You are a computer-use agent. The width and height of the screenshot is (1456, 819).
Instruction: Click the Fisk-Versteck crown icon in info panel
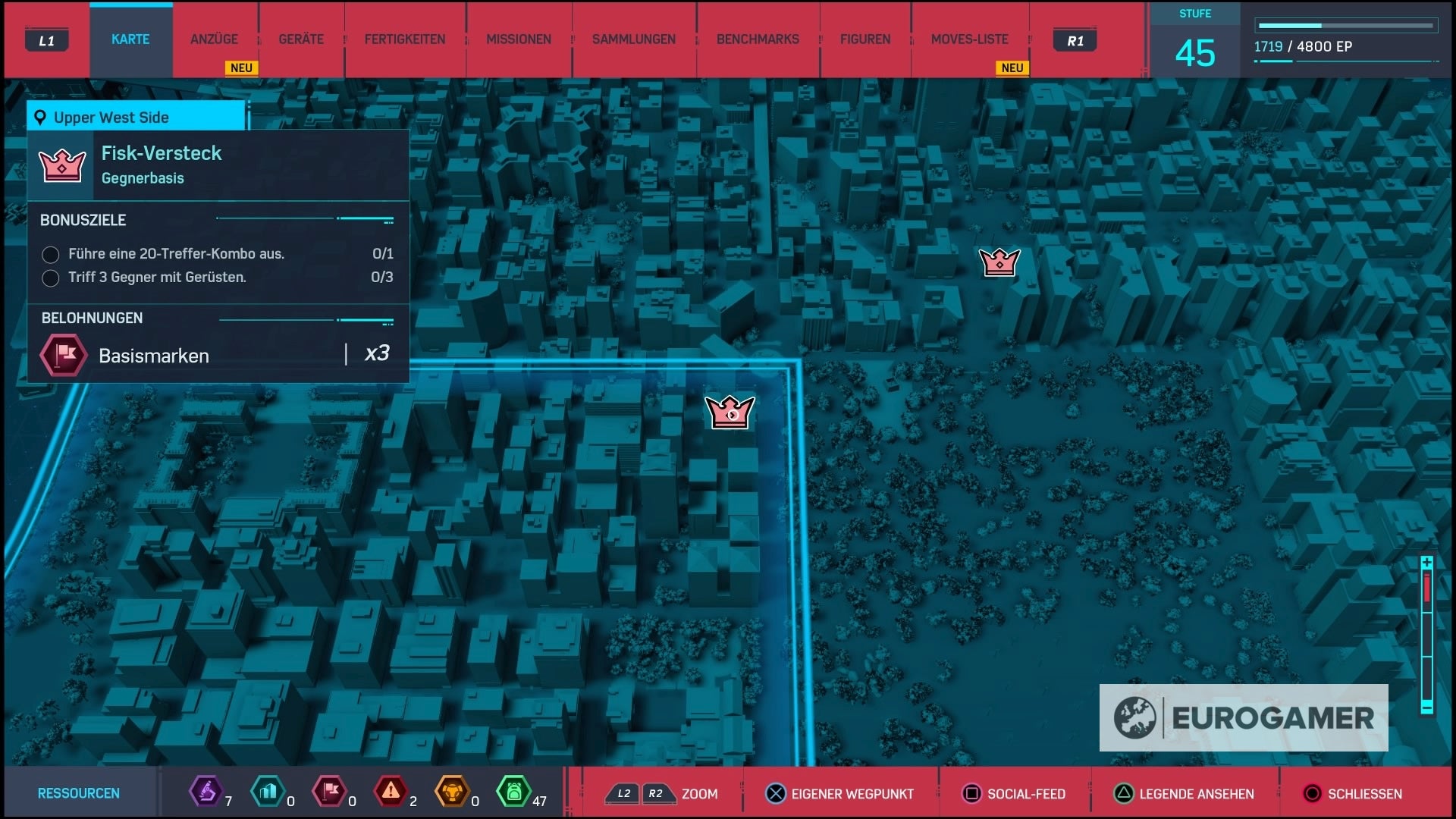(61, 165)
